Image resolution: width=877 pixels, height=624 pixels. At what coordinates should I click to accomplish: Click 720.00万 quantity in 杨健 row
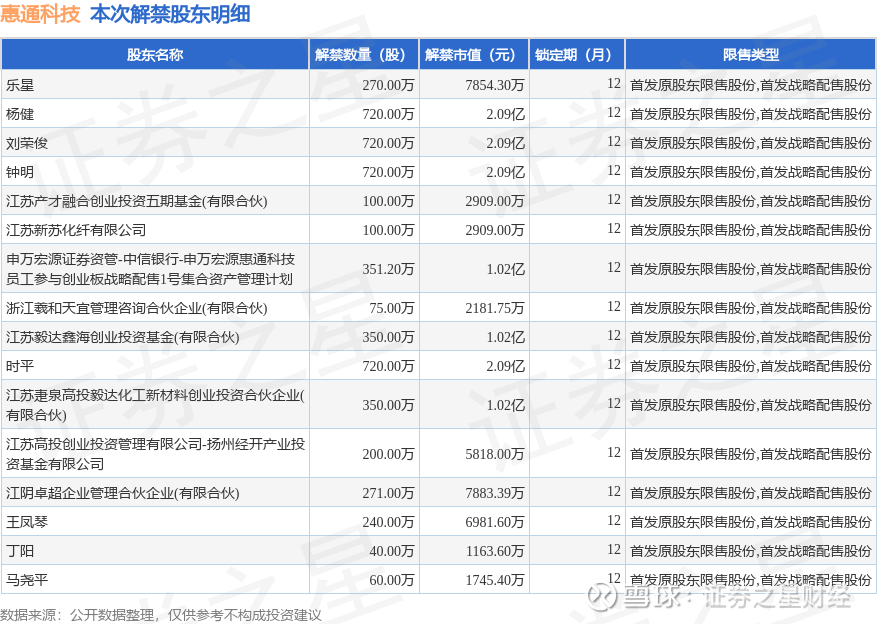388,114
